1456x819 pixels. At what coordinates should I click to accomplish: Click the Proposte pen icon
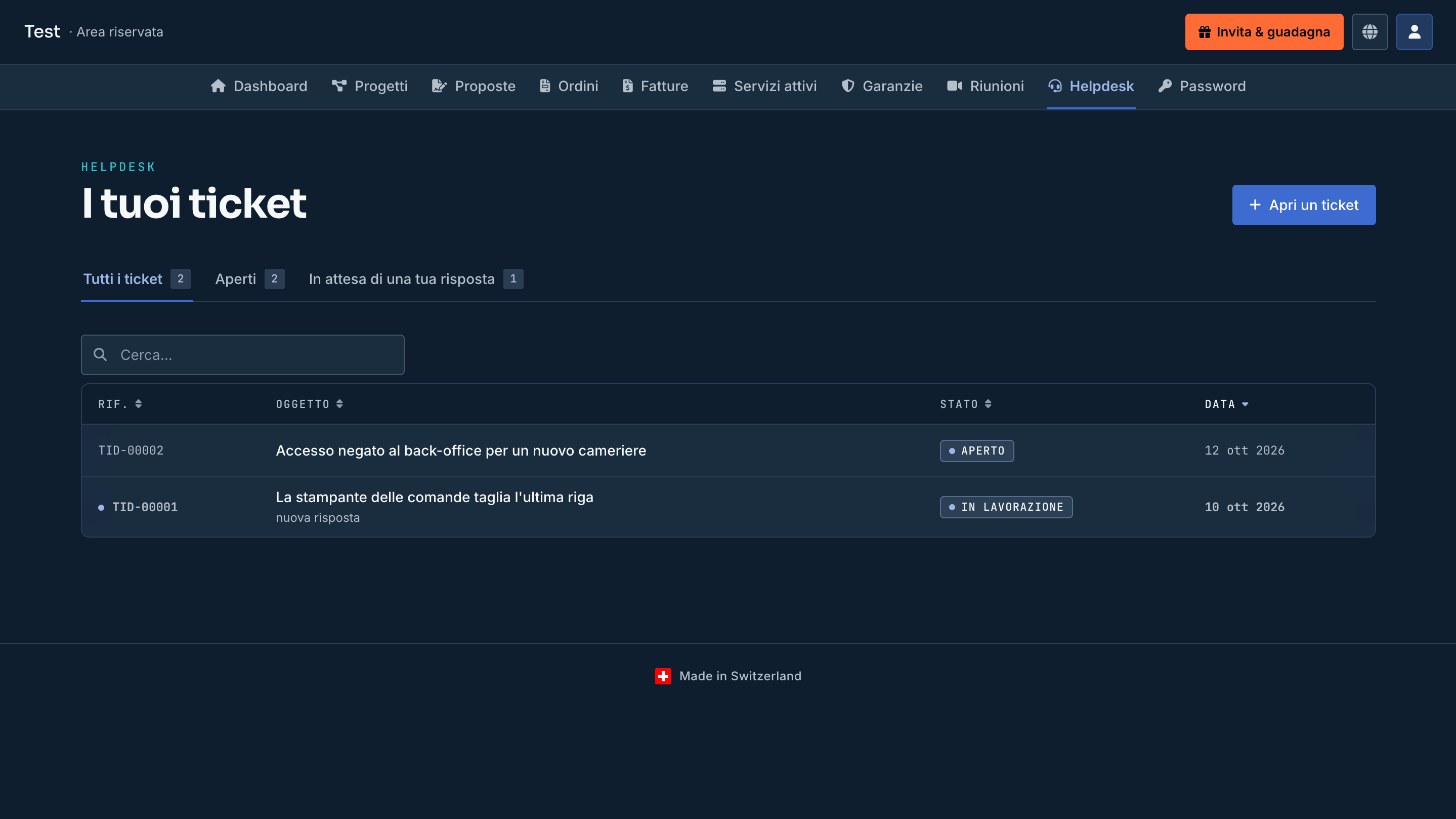(x=439, y=86)
